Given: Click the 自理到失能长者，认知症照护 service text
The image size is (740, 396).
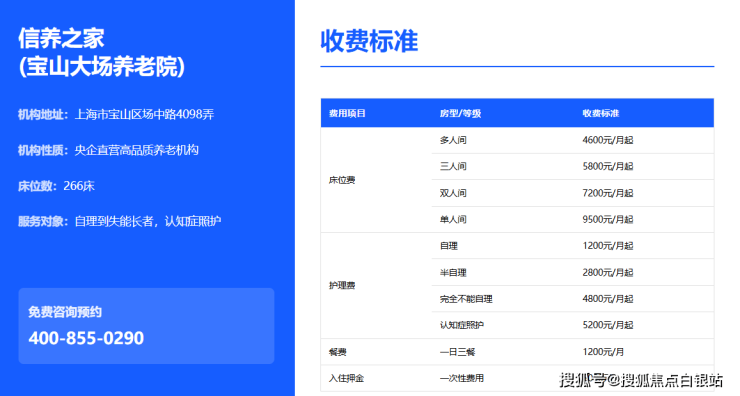Looking at the screenshot, I should [148, 221].
